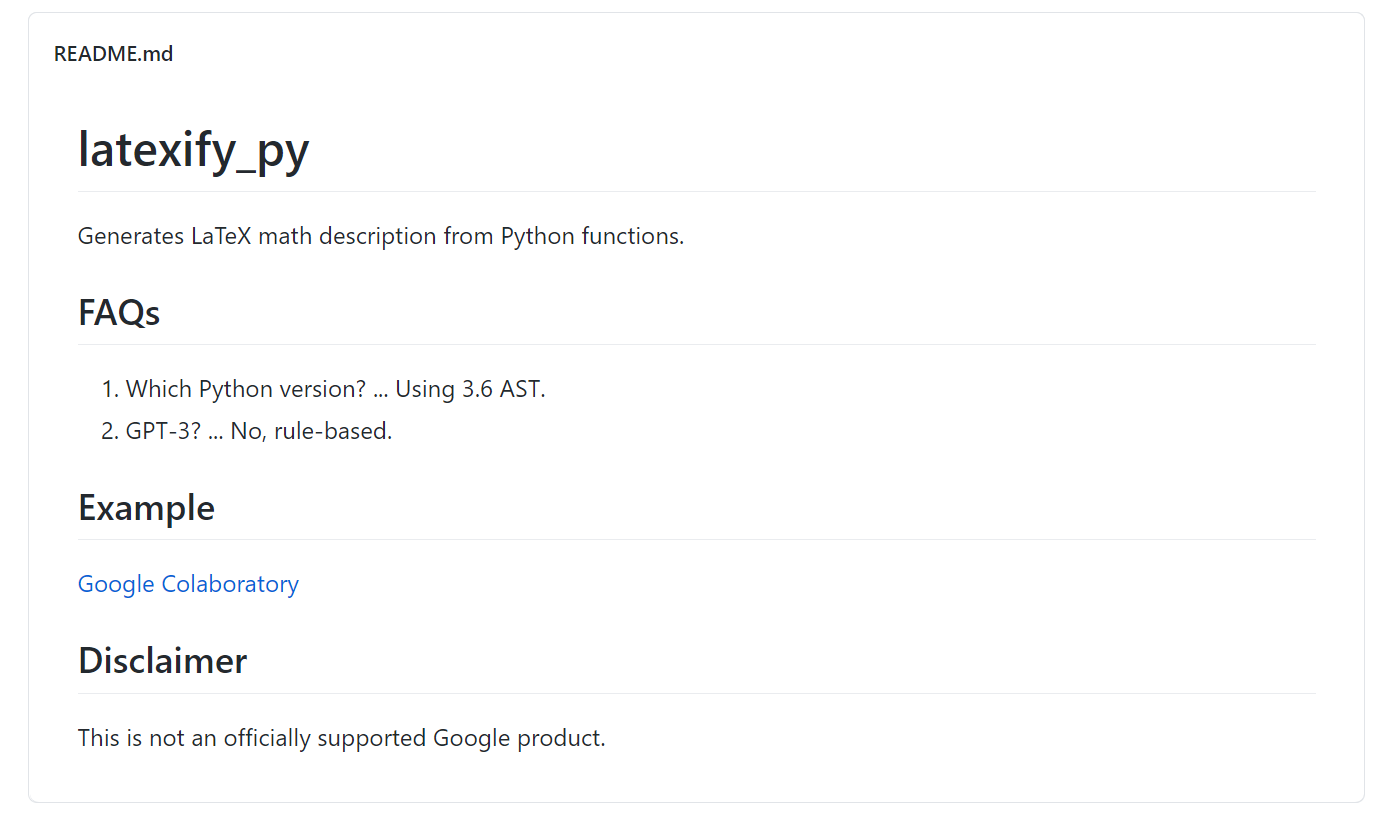Click list number 1 in the FAQs
The image size is (1387, 824).
109,389
